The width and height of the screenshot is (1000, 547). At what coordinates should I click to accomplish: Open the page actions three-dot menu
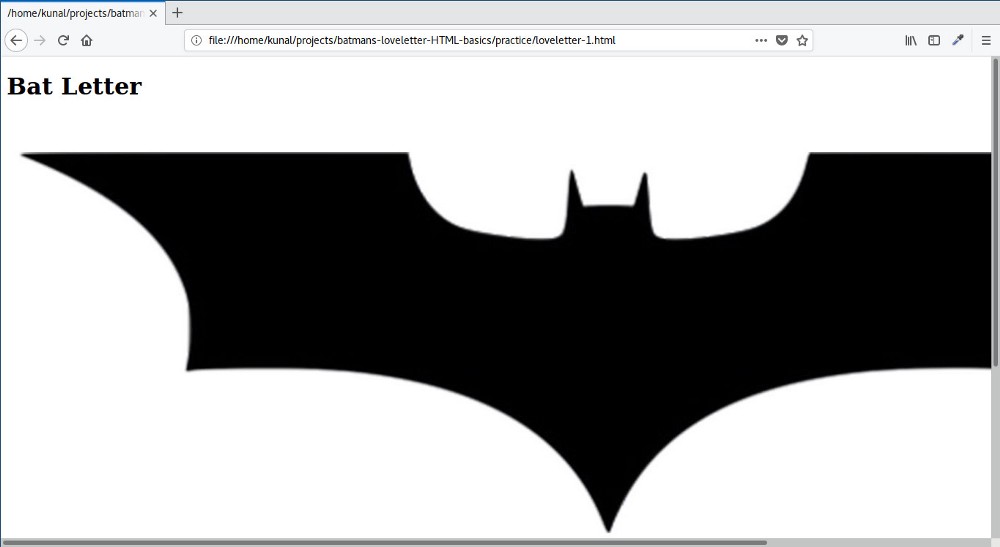761,40
